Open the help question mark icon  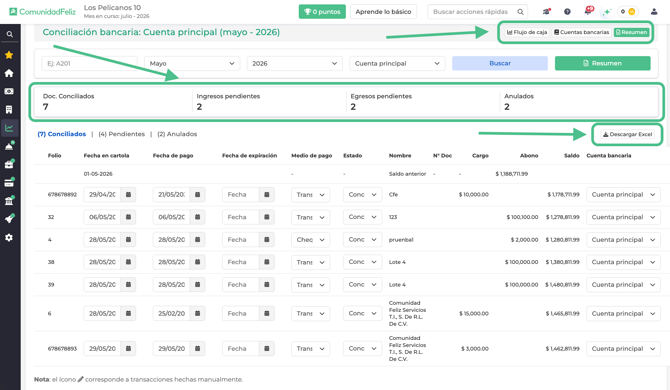pyautogui.click(x=567, y=12)
